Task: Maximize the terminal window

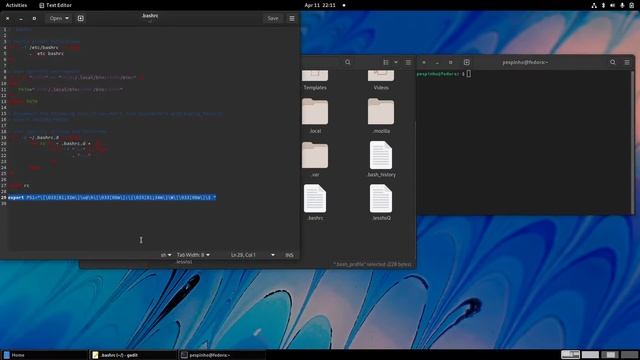Action: pyautogui.click(x=451, y=62)
